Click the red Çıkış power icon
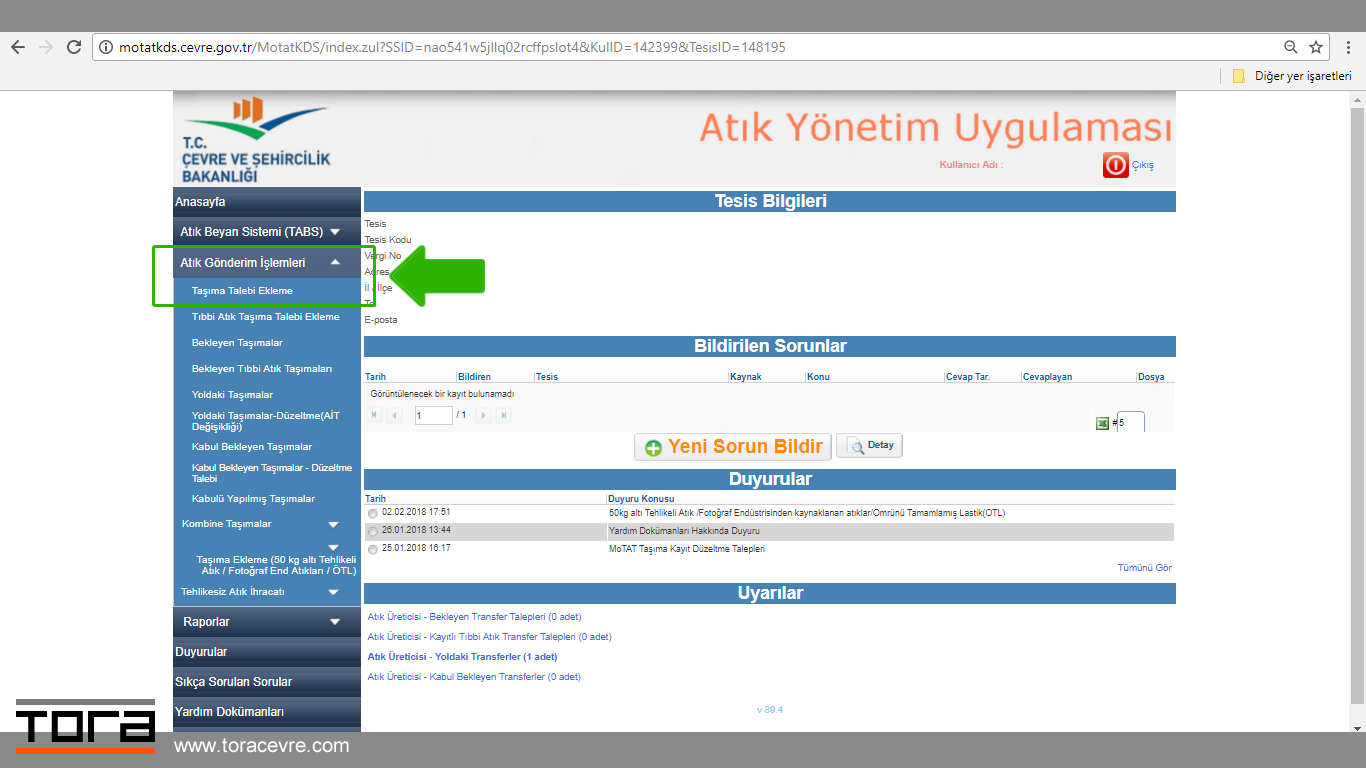The image size is (1366, 768). 1115,165
